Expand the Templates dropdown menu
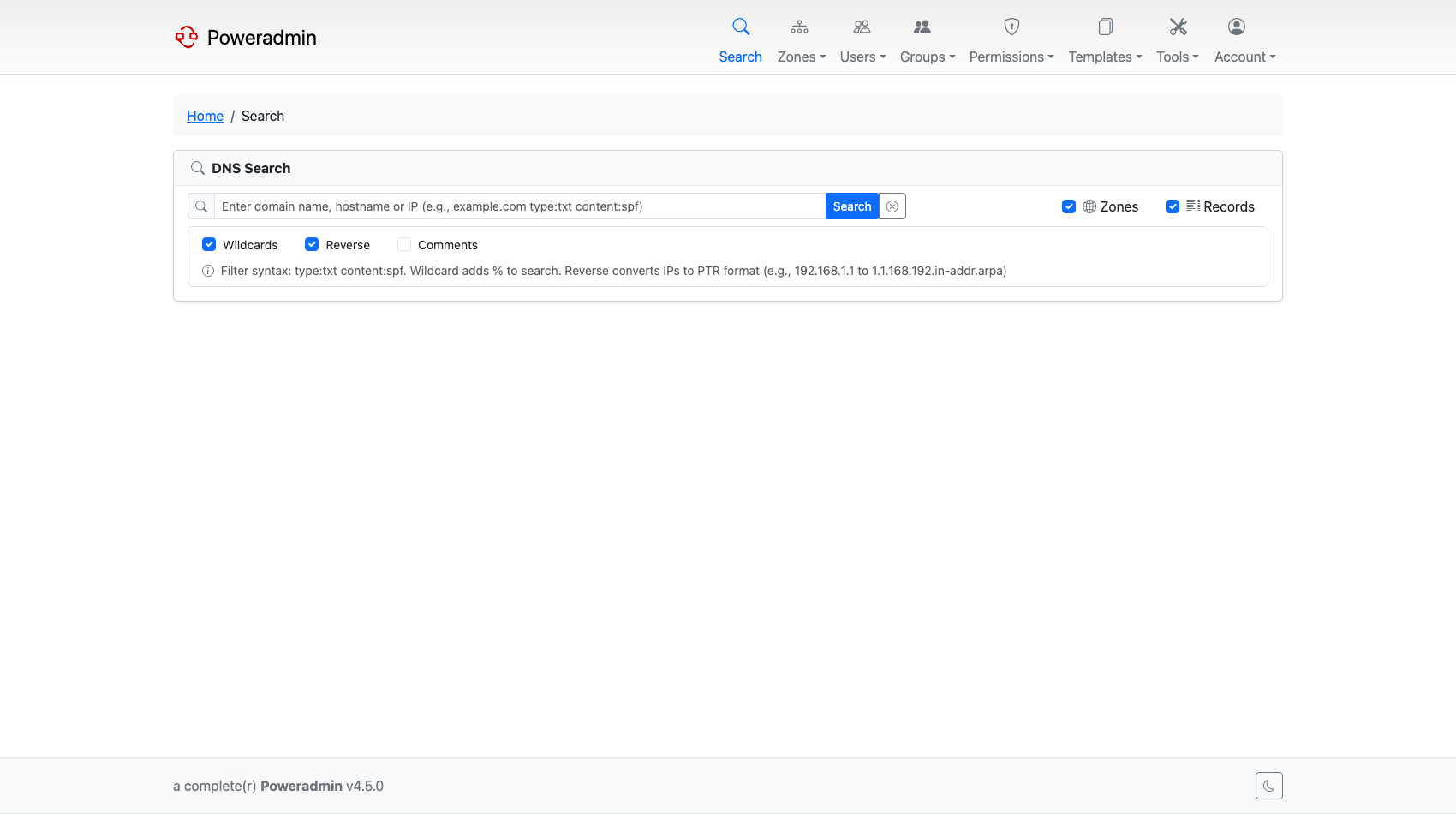 pyautogui.click(x=1105, y=57)
